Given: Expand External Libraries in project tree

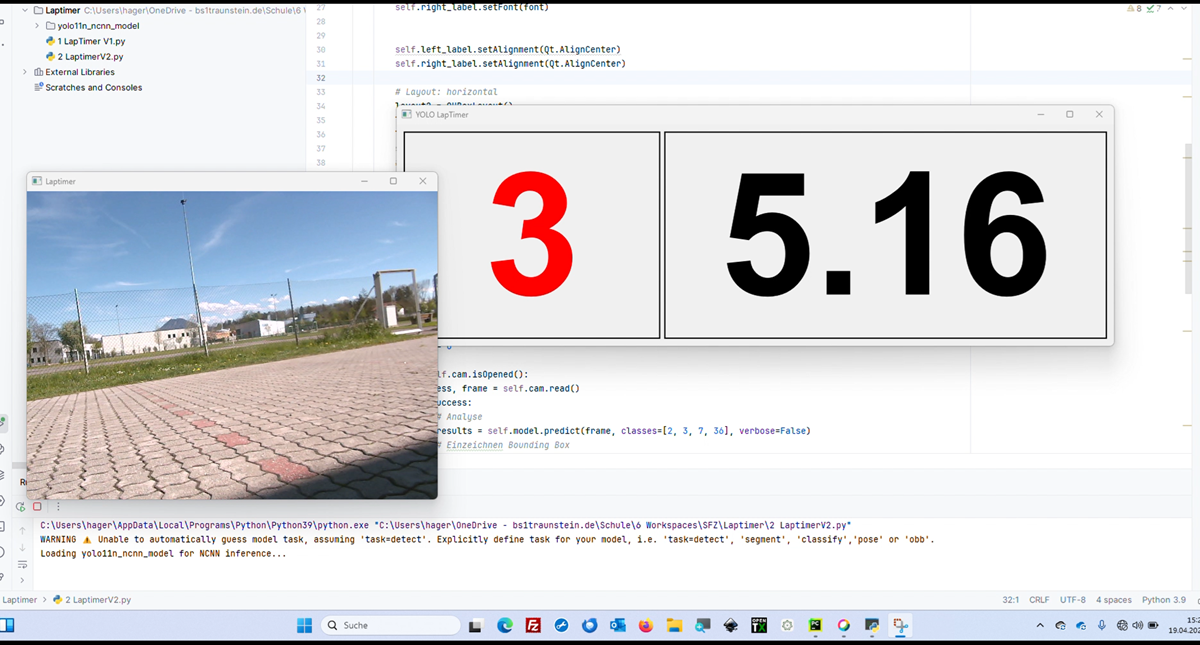Looking at the screenshot, I should pyautogui.click(x=25, y=72).
